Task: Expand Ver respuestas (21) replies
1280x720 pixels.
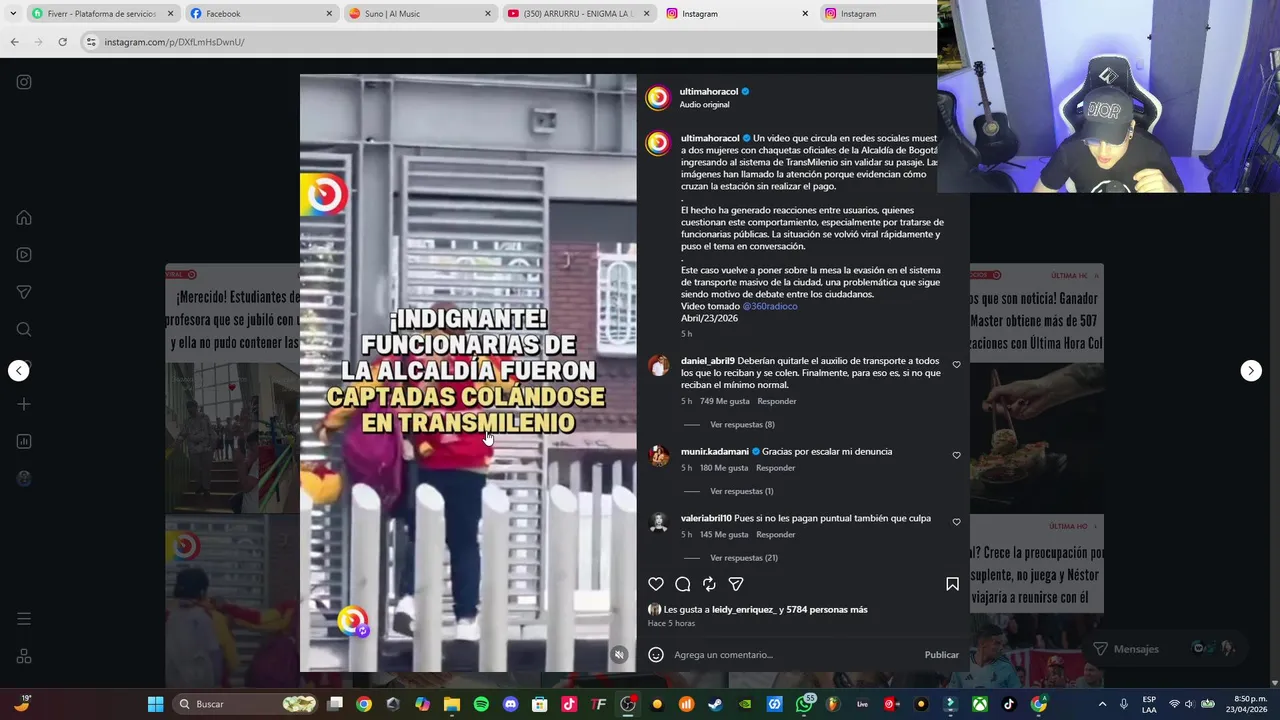Action: pyautogui.click(x=744, y=558)
